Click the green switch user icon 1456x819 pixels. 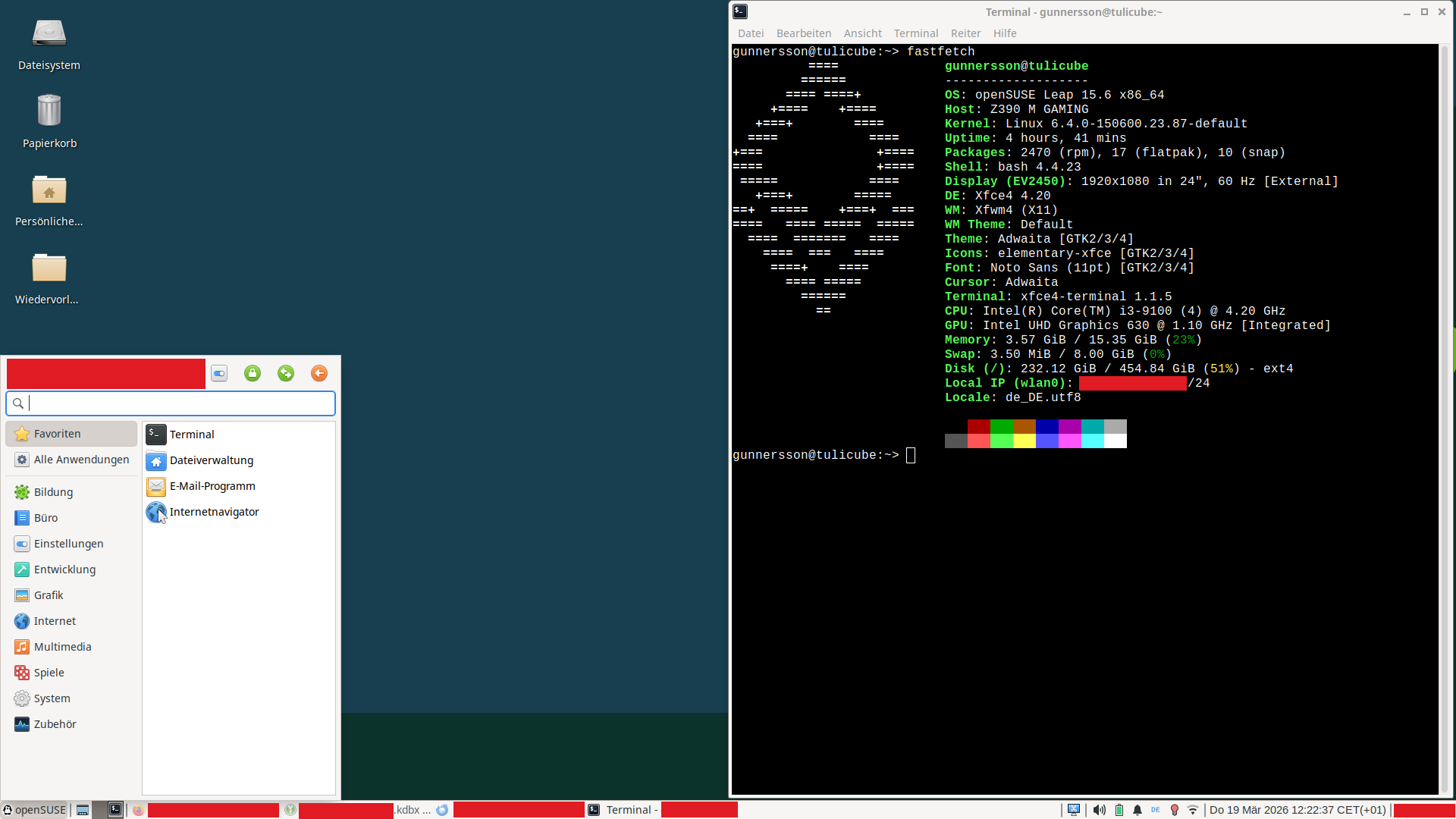tap(286, 373)
